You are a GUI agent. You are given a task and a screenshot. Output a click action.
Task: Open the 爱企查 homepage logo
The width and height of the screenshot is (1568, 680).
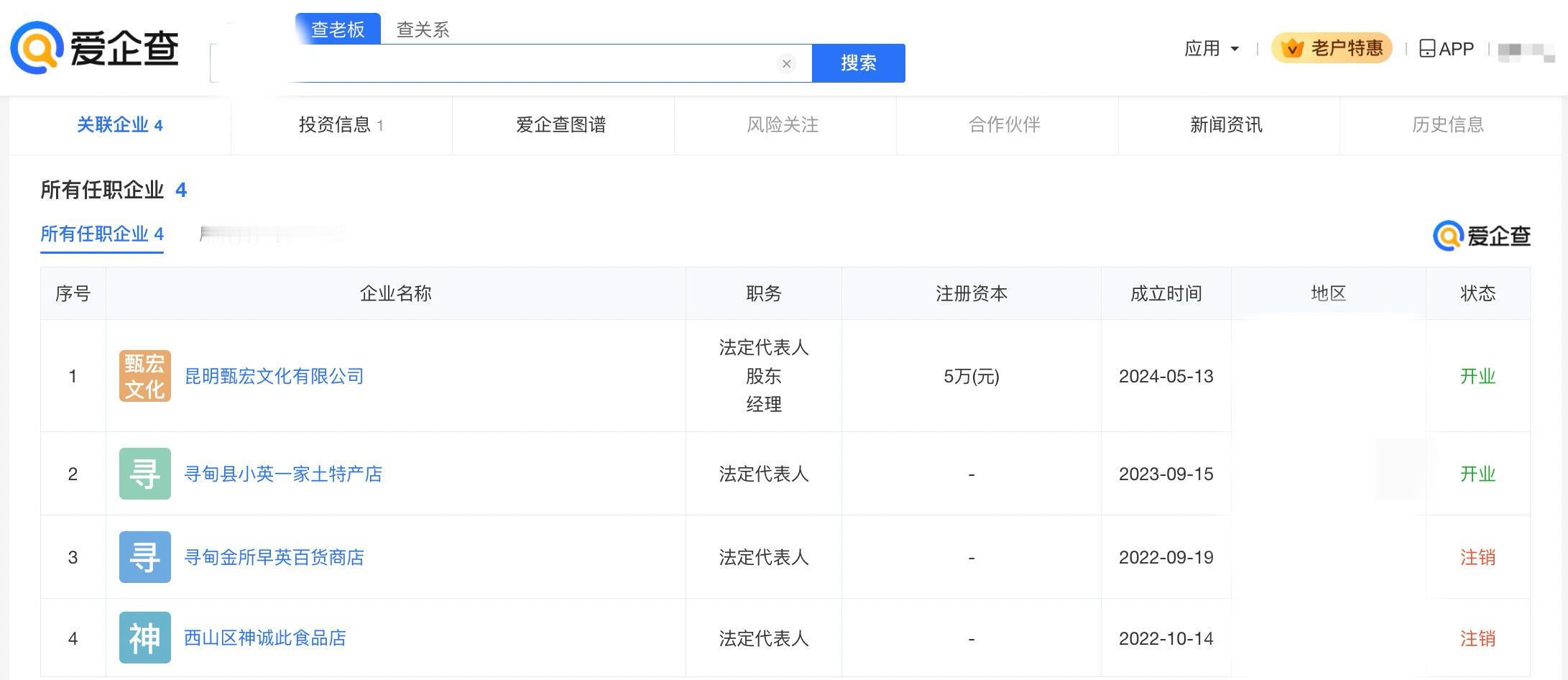[x=94, y=48]
